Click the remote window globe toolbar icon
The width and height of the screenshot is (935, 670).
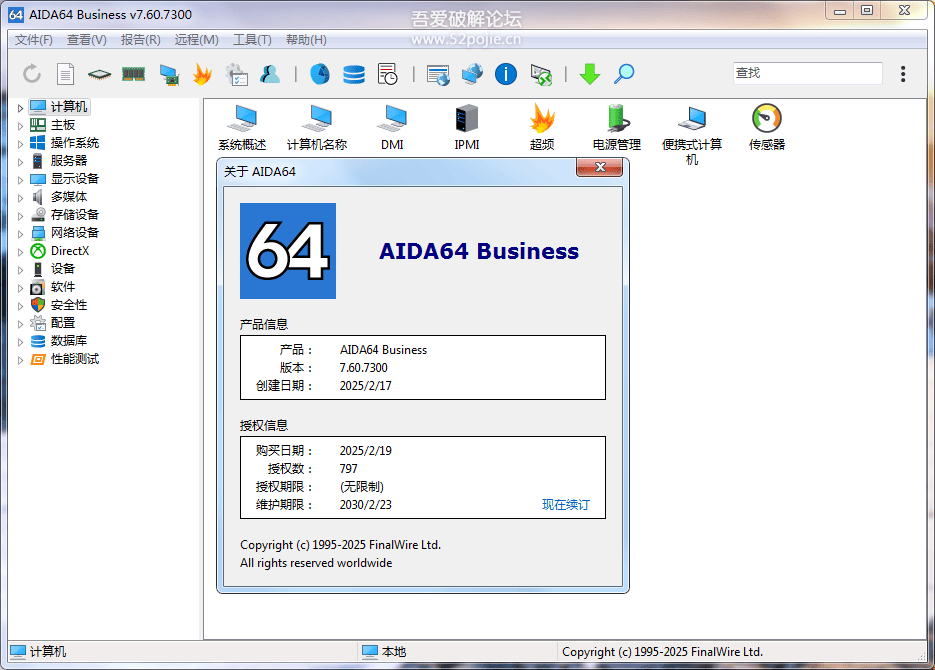point(438,75)
